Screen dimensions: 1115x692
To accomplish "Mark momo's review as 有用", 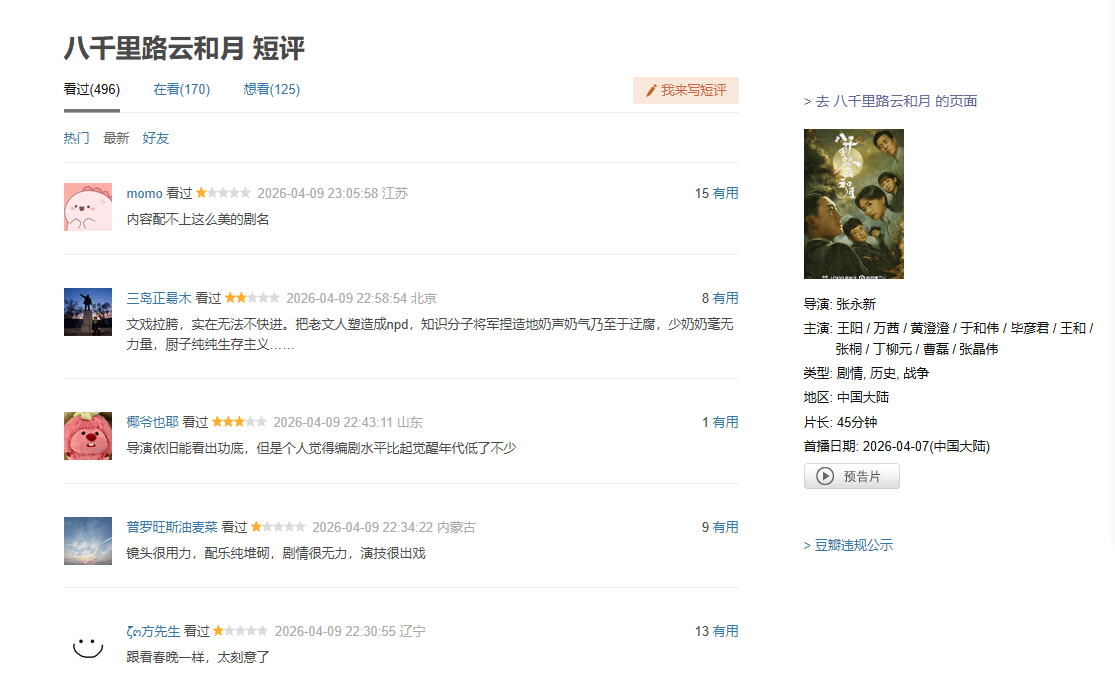I will 725,193.
